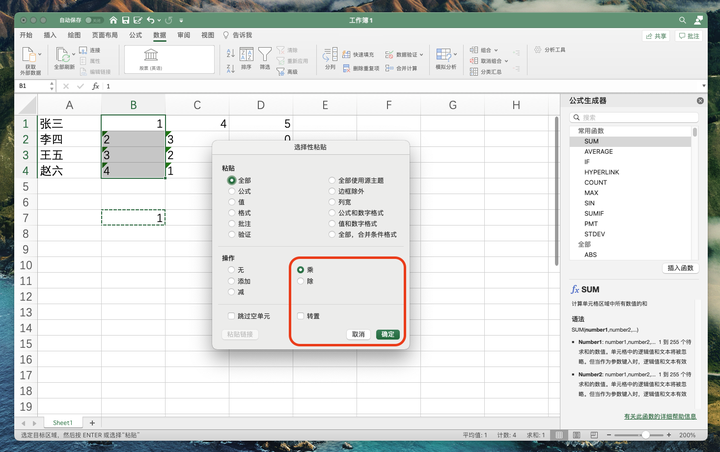Viewport: 720px width, 452px height.
Task: Click the save icon in title bar
Action: [x=125, y=20]
